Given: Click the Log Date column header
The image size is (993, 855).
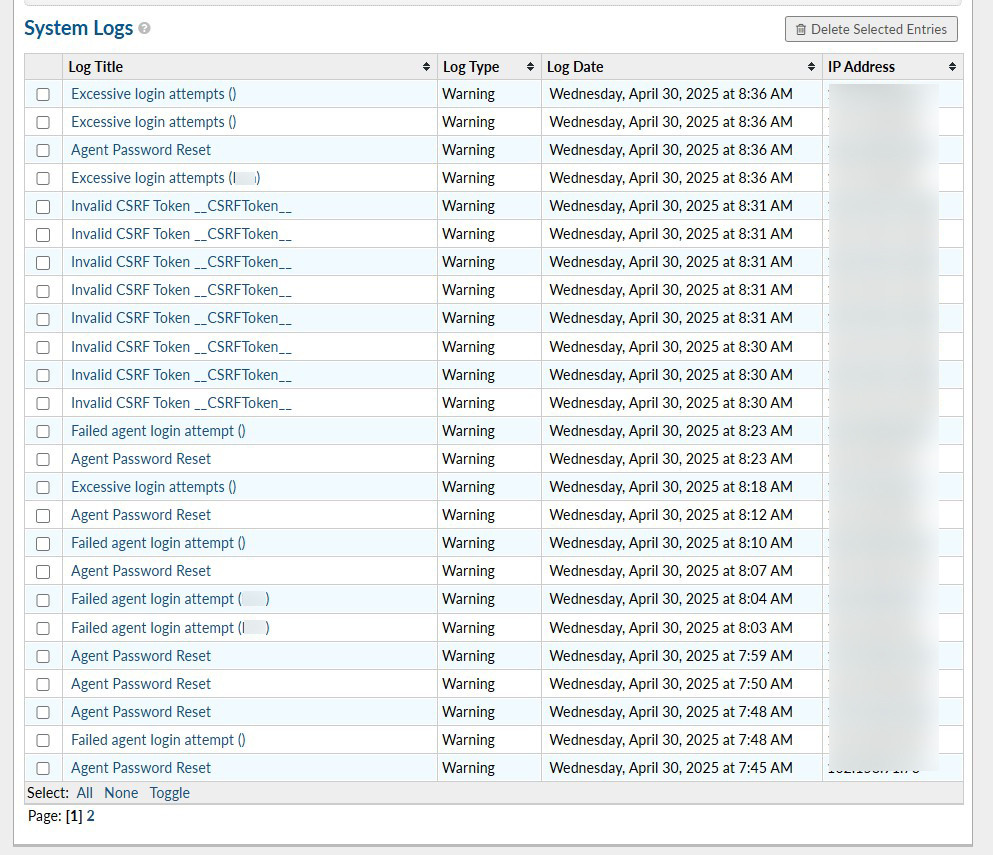Looking at the screenshot, I should tap(575, 67).
